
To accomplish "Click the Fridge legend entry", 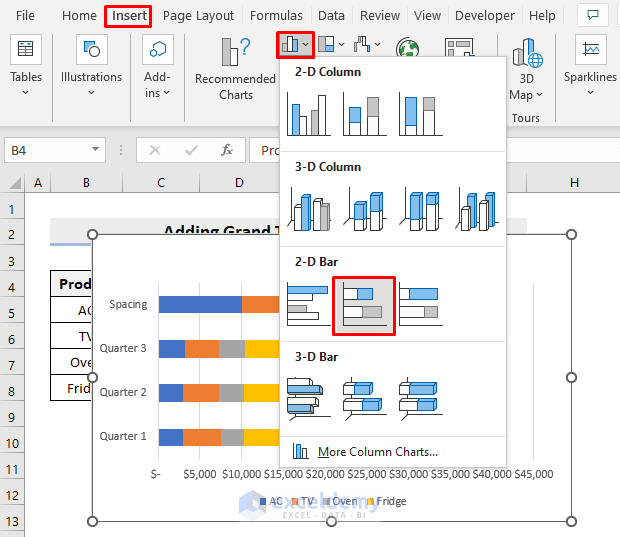I will 387,501.
